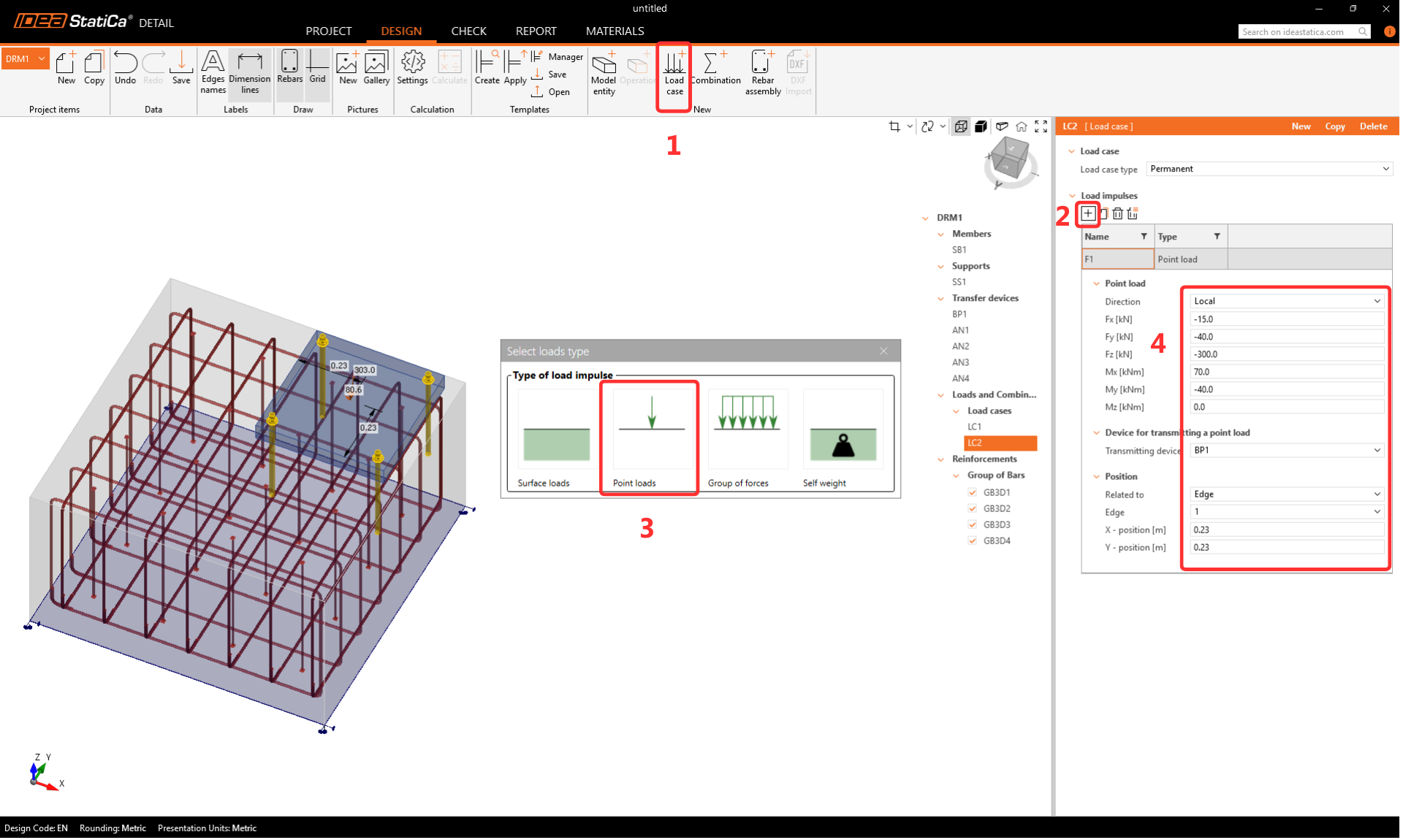The width and height of the screenshot is (1403, 840).
Task: Open the Transmitting device dropdown
Action: coord(1286,450)
